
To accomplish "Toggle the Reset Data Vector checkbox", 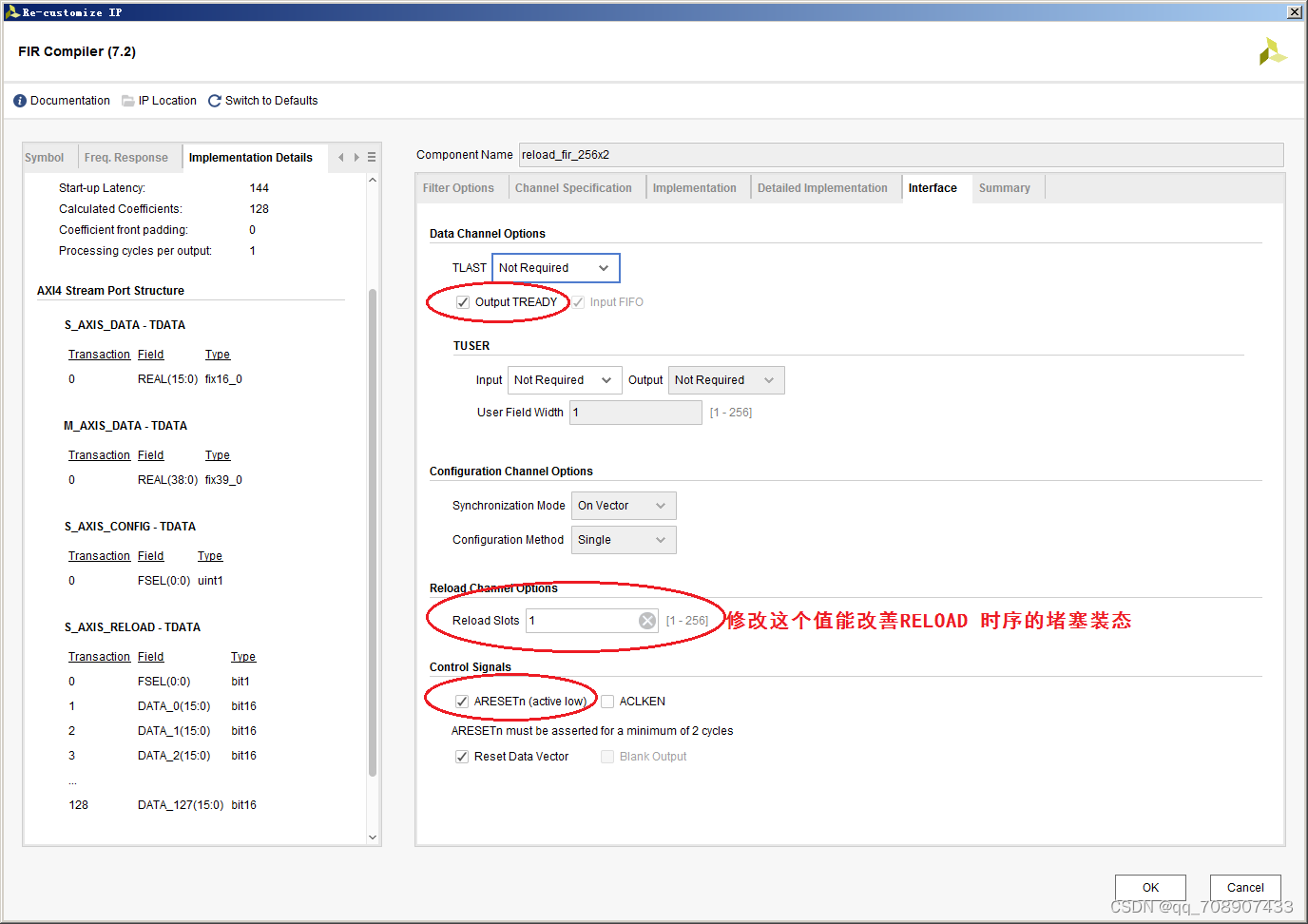I will click(462, 757).
